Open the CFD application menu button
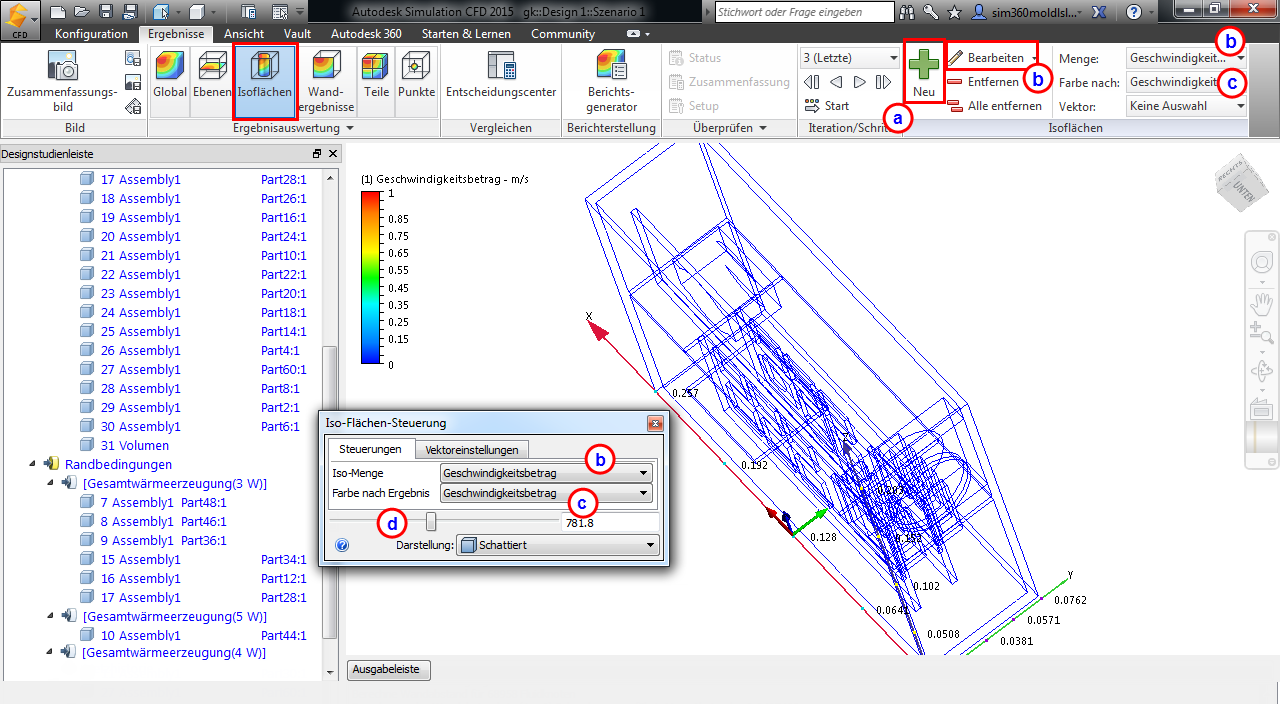The height and width of the screenshot is (704, 1280). pos(20,19)
